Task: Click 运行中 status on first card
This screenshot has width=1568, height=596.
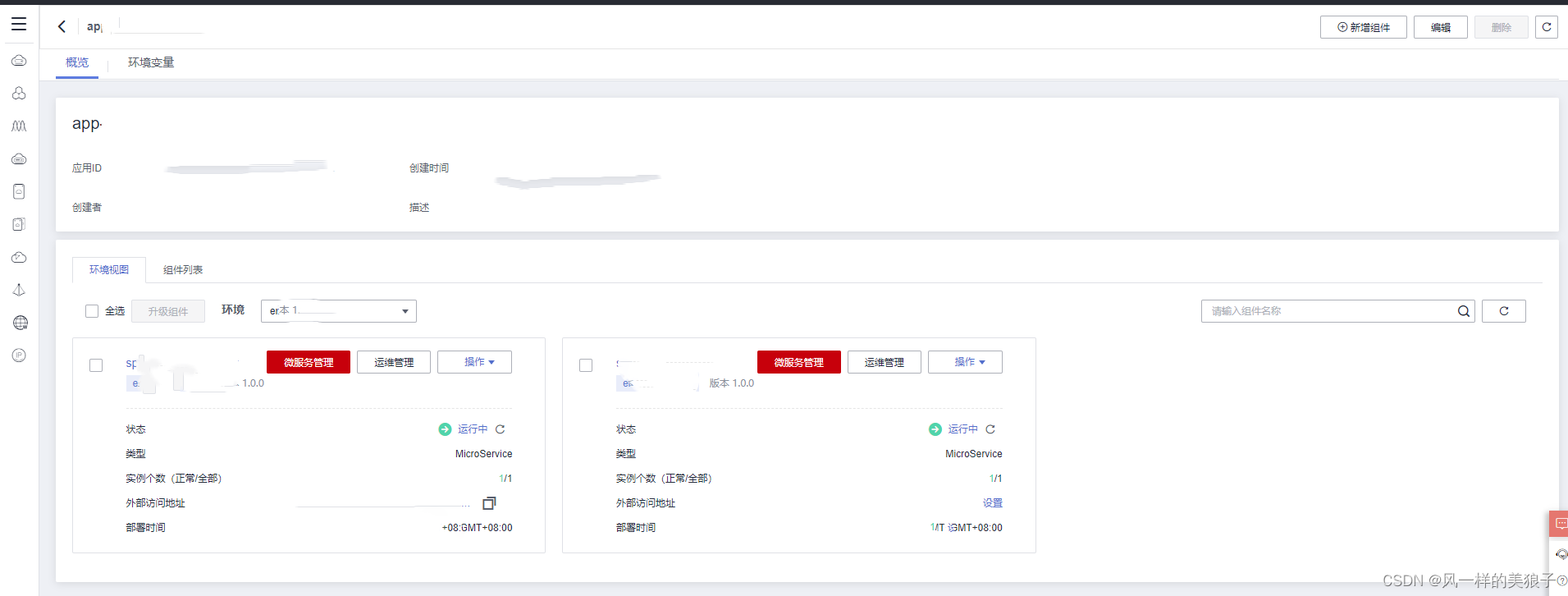Action: [x=473, y=429]
